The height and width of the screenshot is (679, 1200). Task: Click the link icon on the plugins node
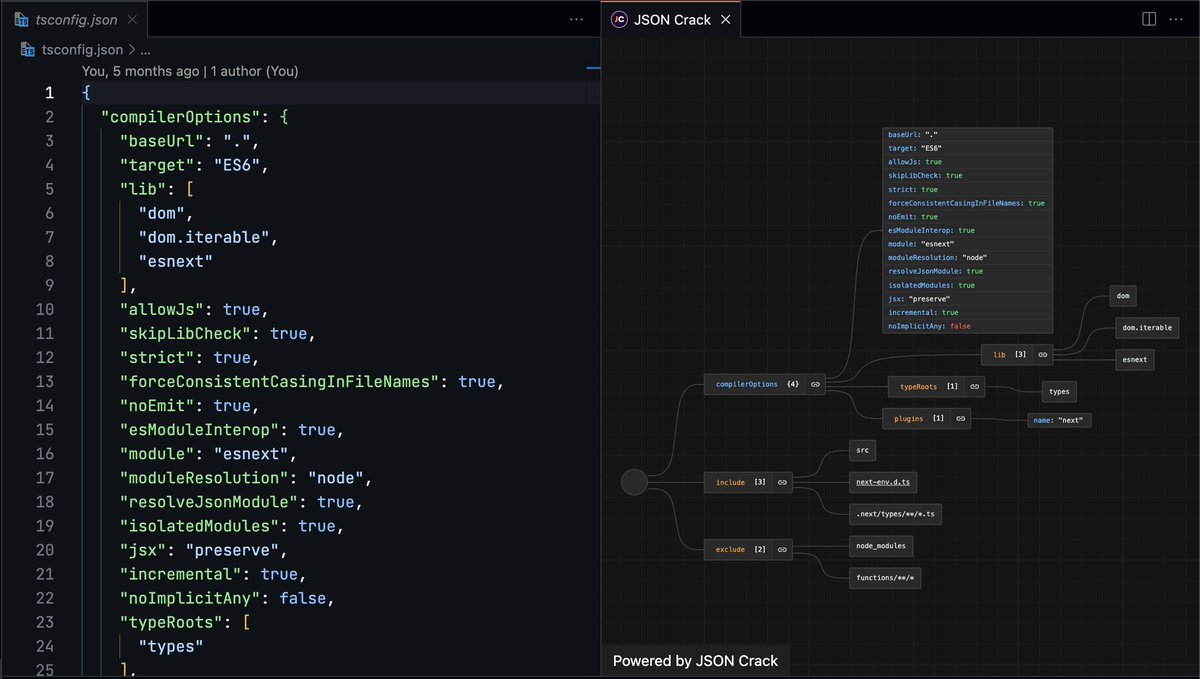point(960,418)
